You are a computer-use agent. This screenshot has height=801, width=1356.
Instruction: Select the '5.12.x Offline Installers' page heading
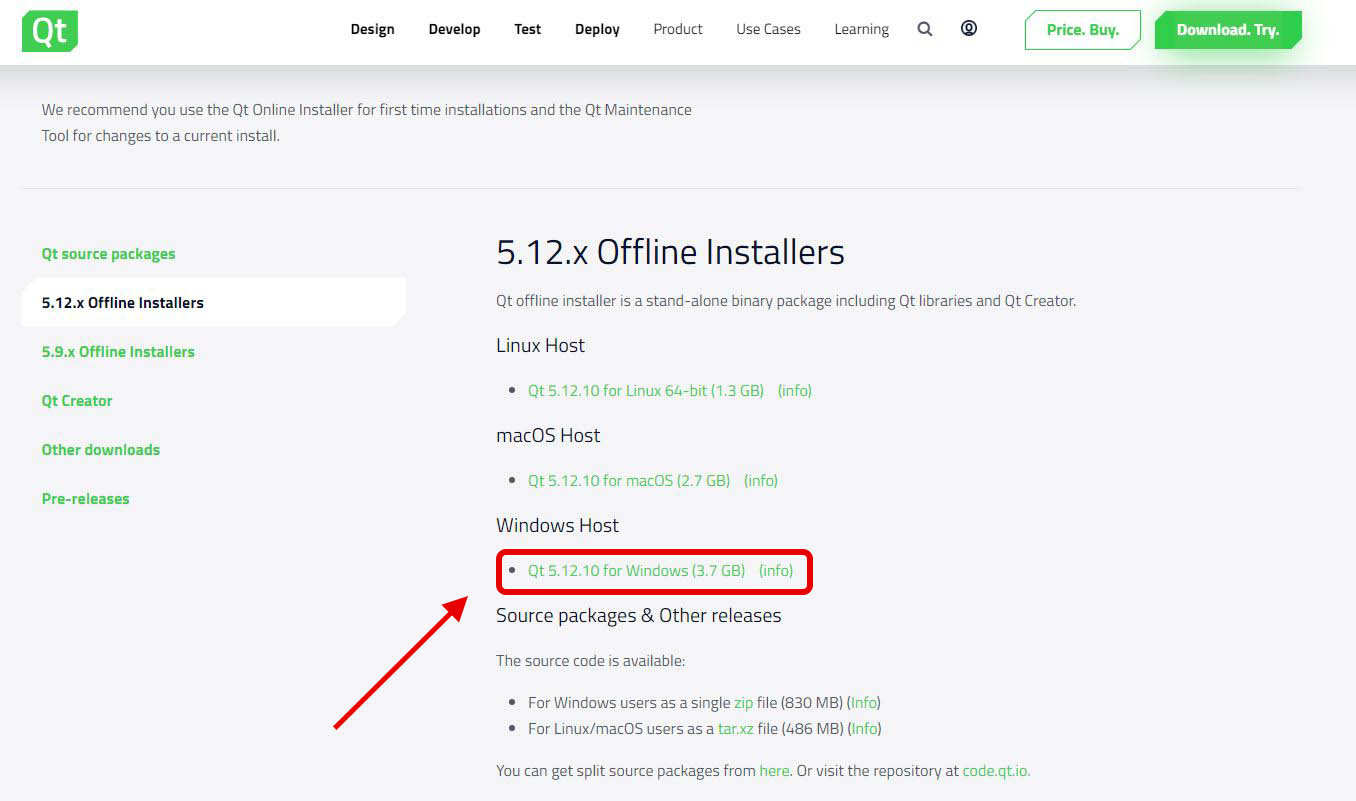tap(670, 252)
